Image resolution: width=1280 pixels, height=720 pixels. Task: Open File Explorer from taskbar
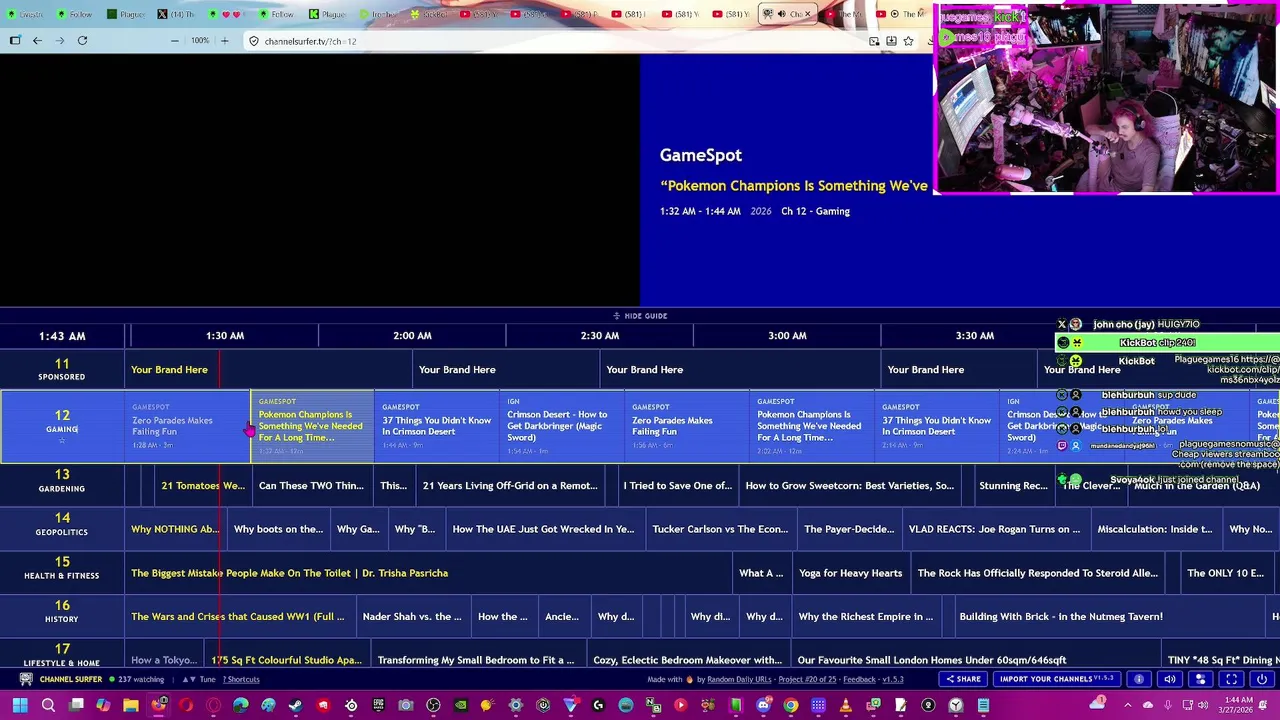pos(131,706)
